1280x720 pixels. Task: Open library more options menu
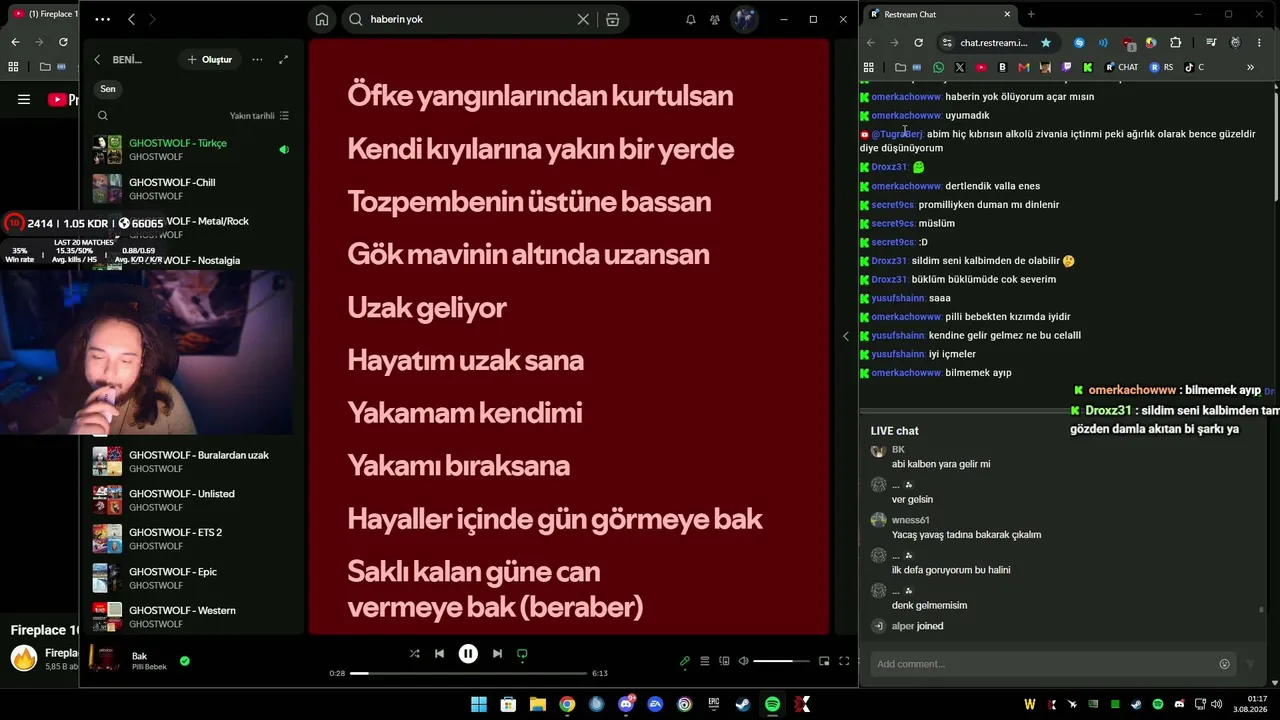click(257, 60)
